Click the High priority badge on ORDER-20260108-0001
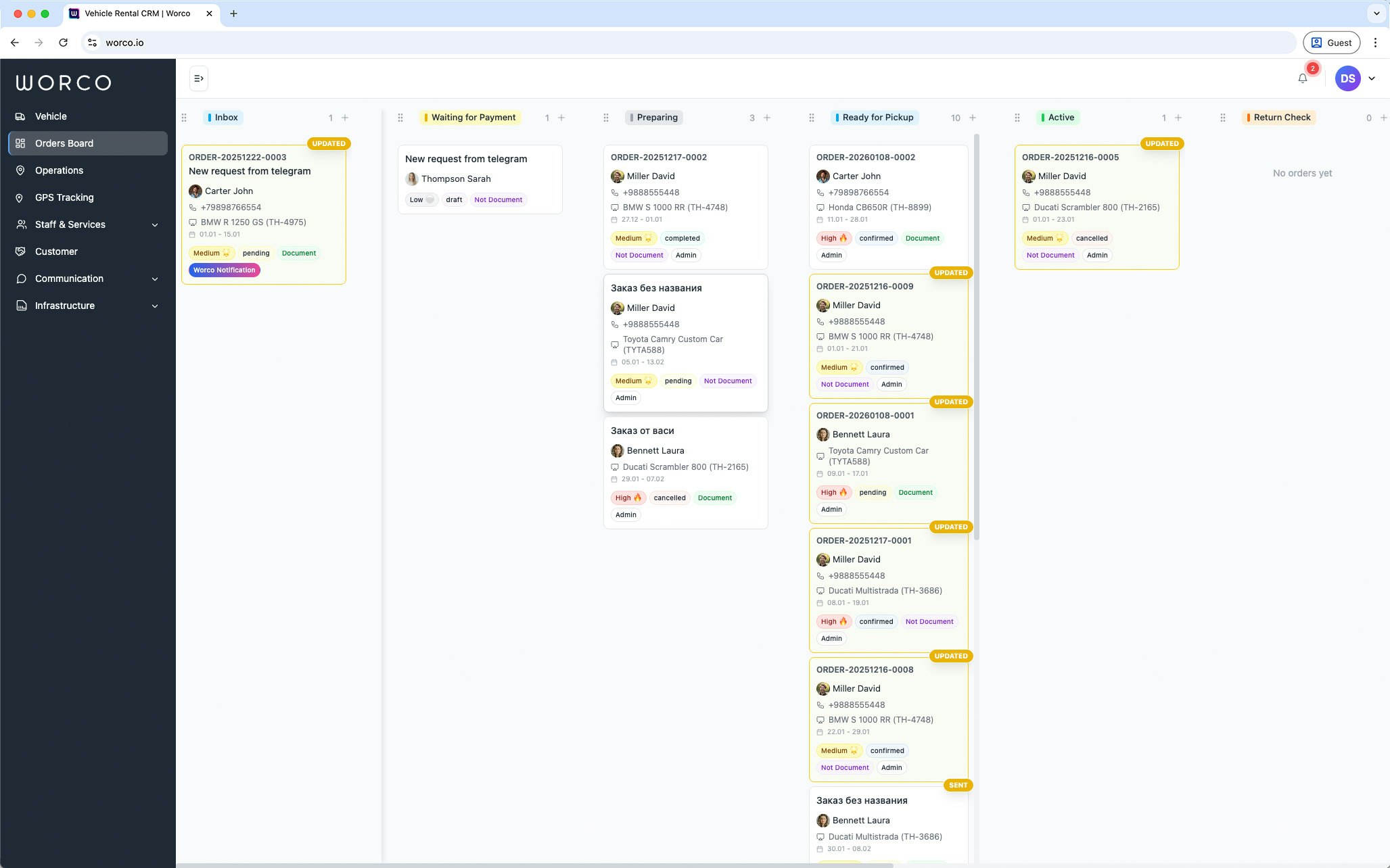Screen dimensions: 1390x868 click(832, 492)
